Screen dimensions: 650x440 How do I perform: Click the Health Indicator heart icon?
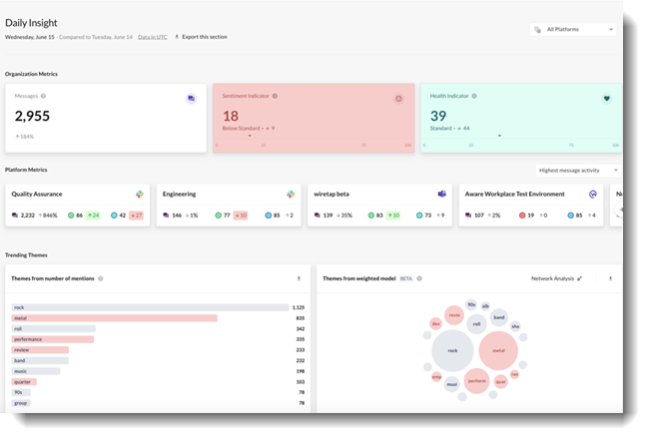[605, 99]
